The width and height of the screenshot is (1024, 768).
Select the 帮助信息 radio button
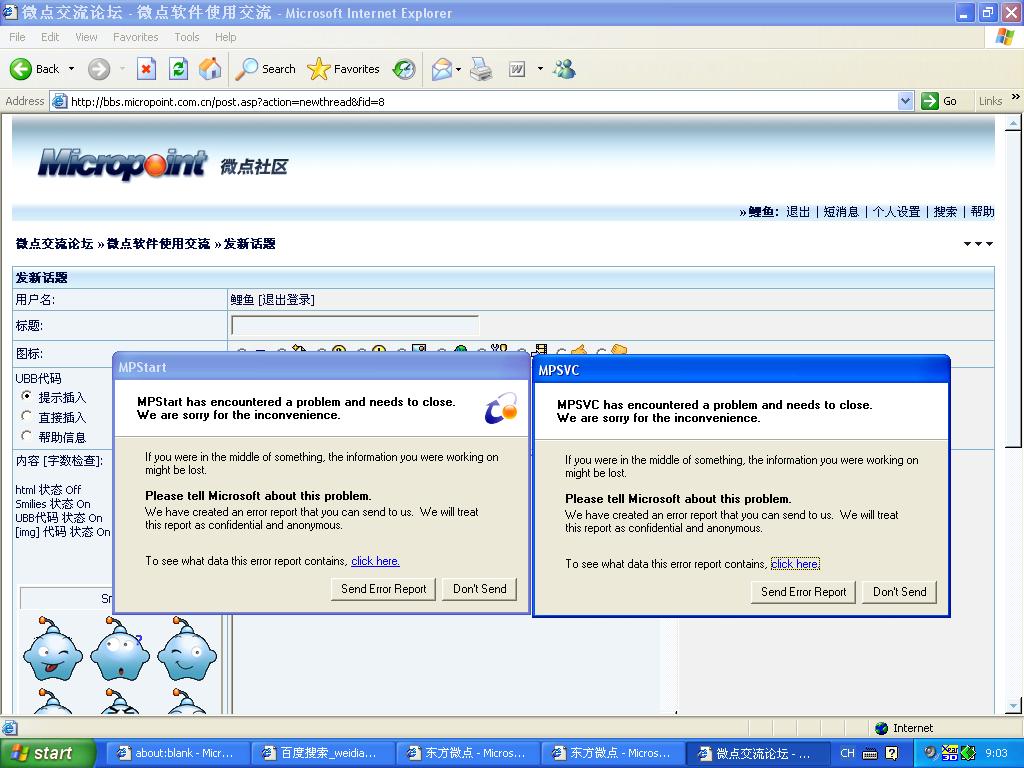click(26, 436)
